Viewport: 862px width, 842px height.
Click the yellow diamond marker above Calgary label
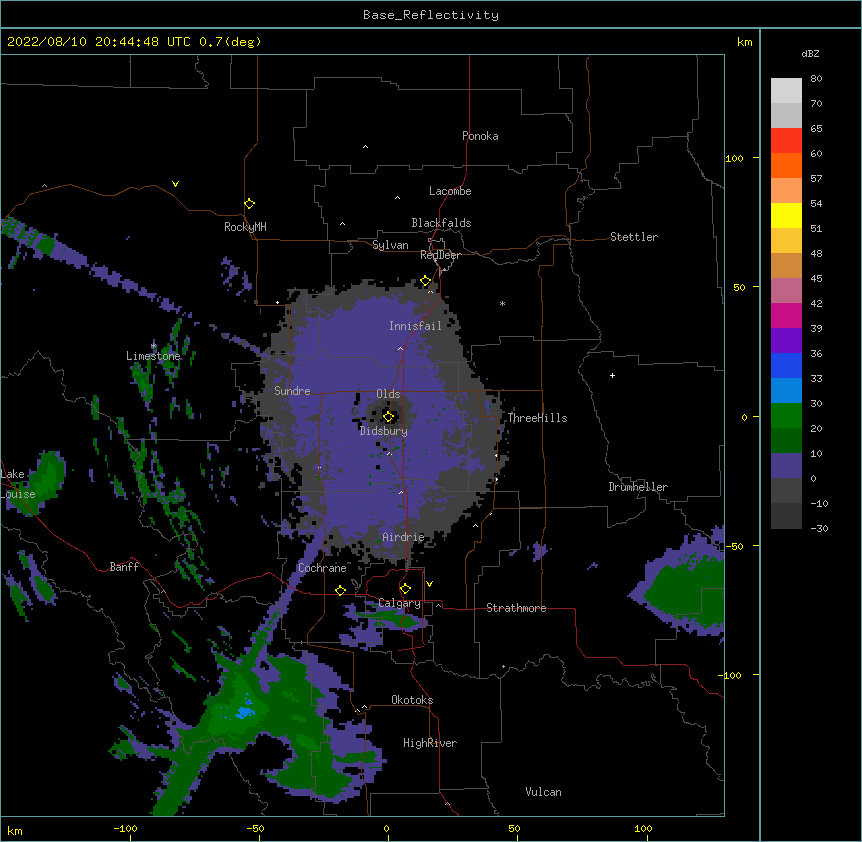click(x=405, y=589)
